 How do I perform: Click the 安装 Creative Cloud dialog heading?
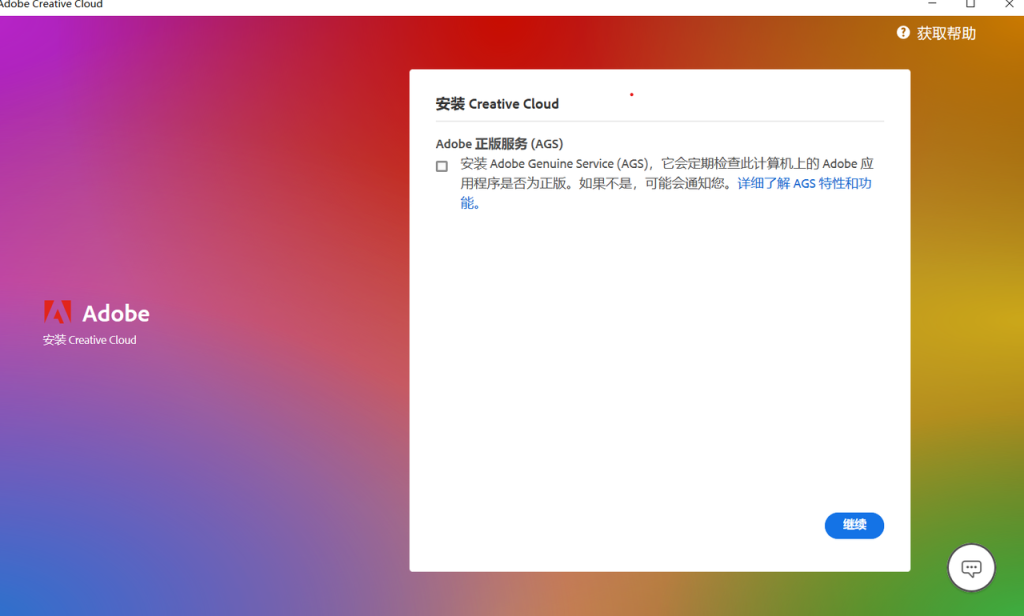click(499, 103)
